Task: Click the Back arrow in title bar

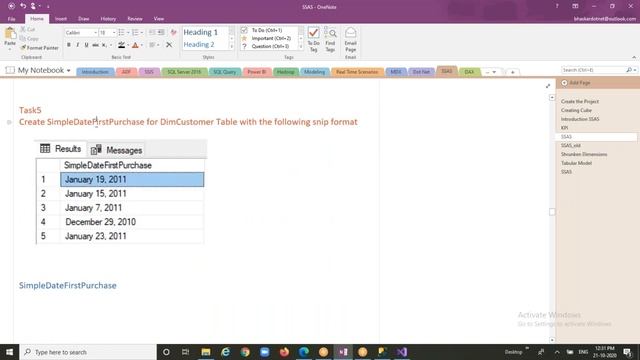Action: tap(11, 6)
